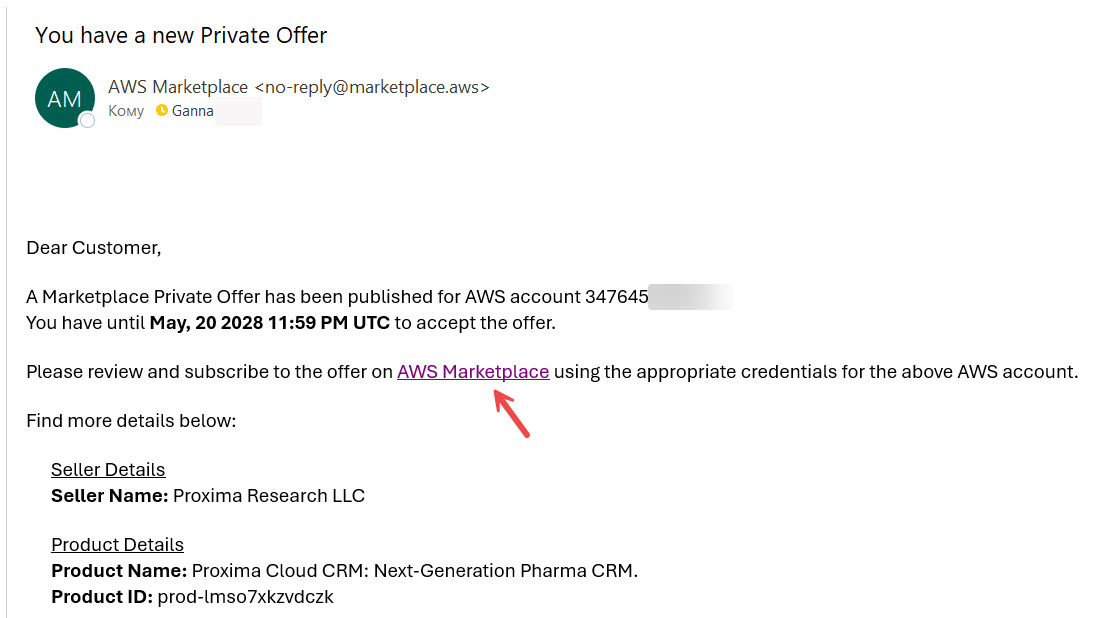1108x618 pixels.
Task: Click the email subject line
Action: tap(181, 36)
